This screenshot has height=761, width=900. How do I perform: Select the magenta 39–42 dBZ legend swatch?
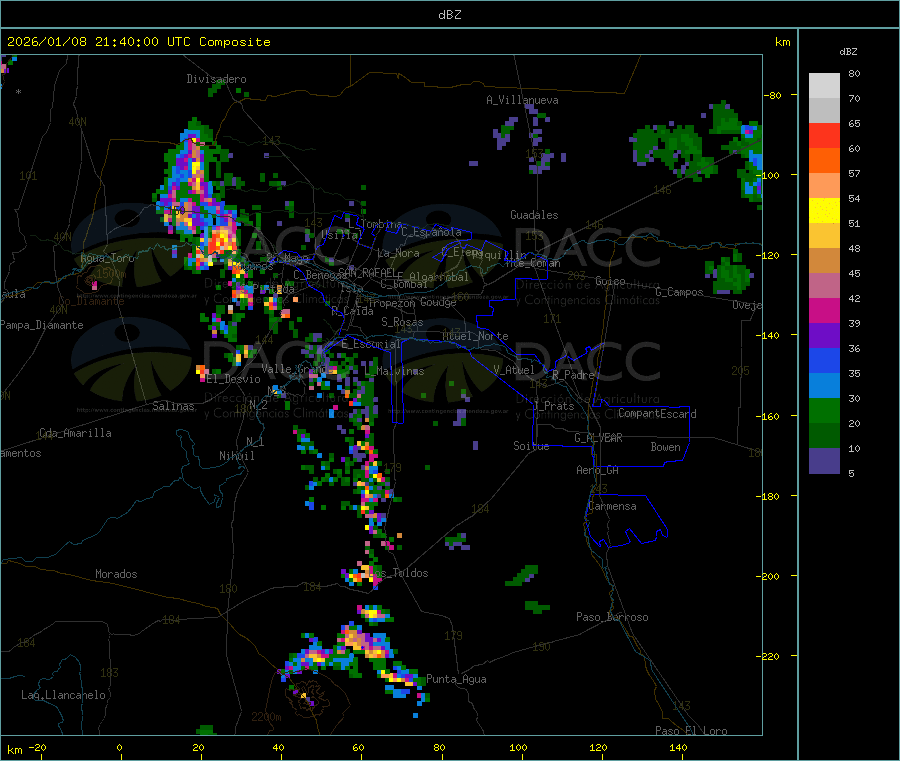pyautogui.click(x=824, y=310)
